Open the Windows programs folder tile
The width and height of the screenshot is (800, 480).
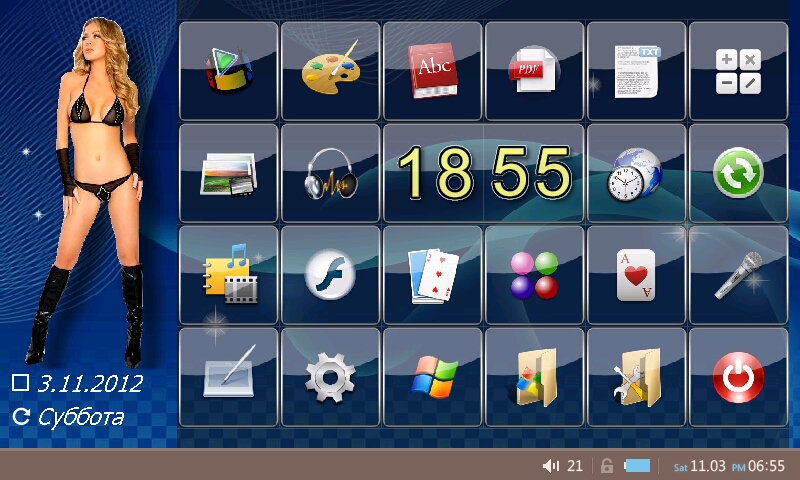click(535, 377)
